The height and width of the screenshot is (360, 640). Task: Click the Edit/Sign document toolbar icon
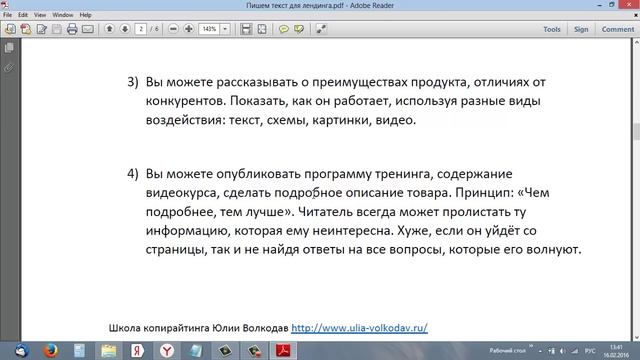[41, 29]
